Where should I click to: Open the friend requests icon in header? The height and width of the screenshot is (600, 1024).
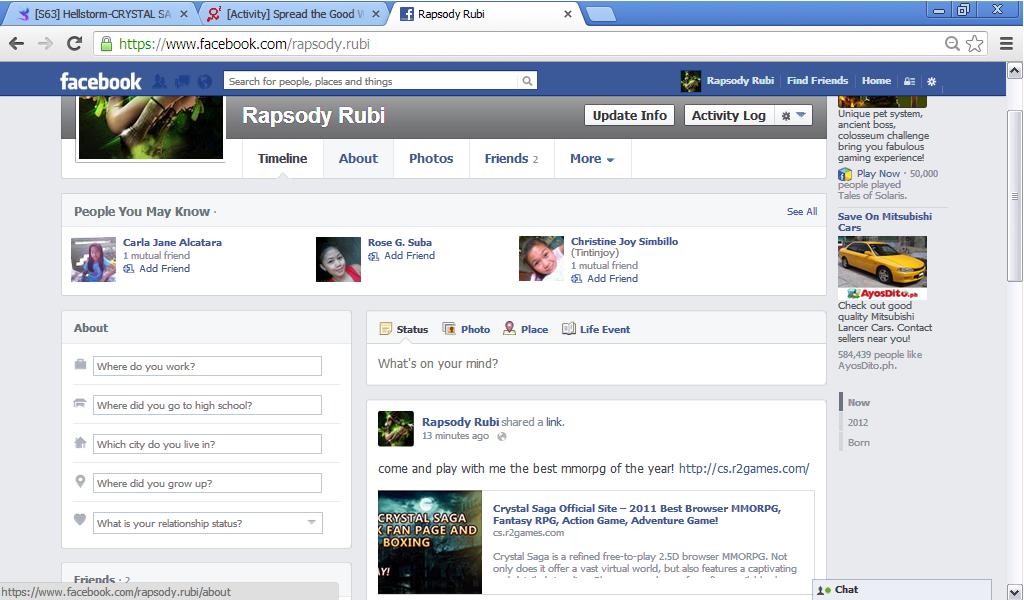point(159,82)
